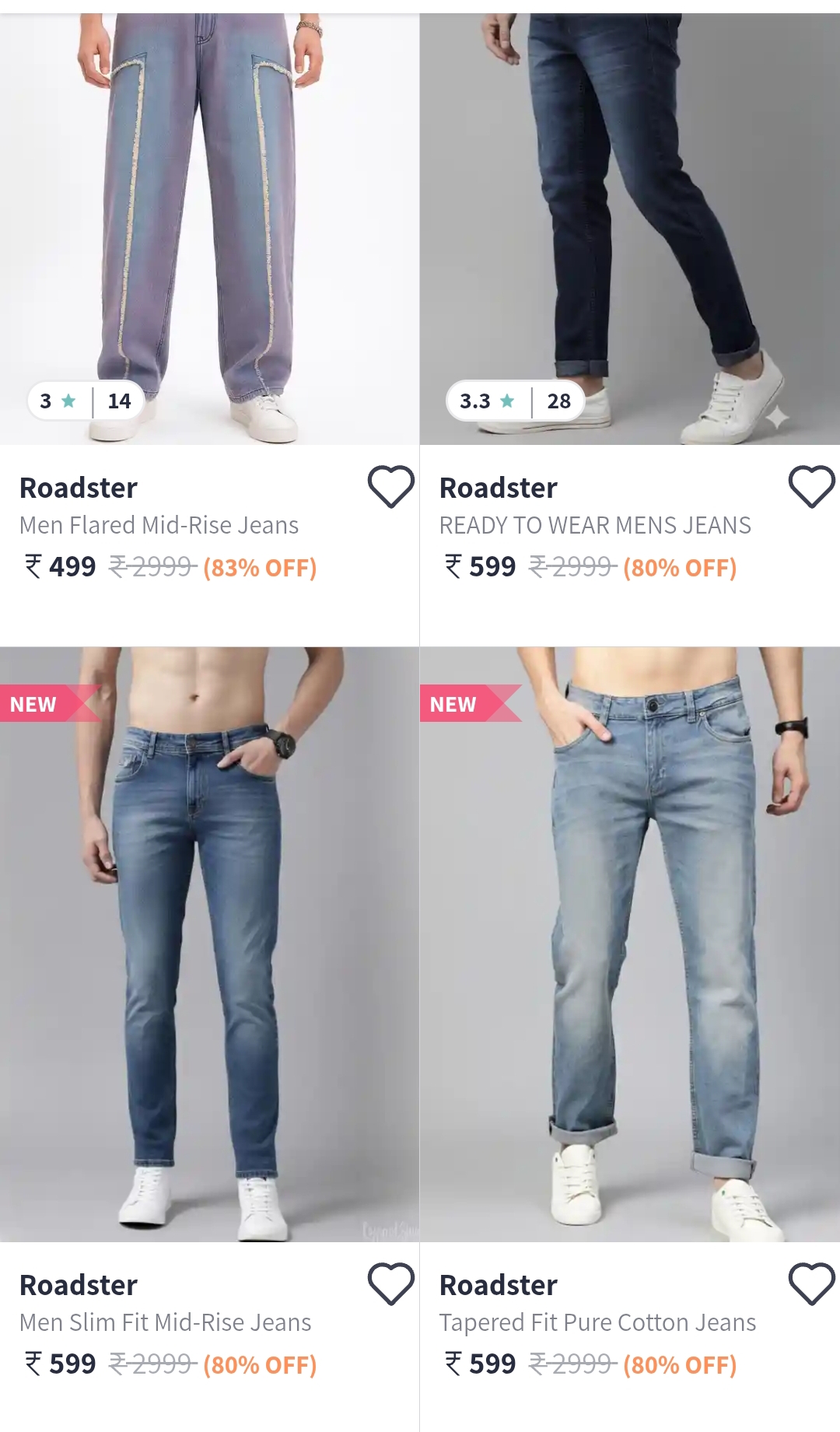840x1432 pixels.
Task: Select Tapered Fit Pure Cotton Jeans title
Action: 597,1322
